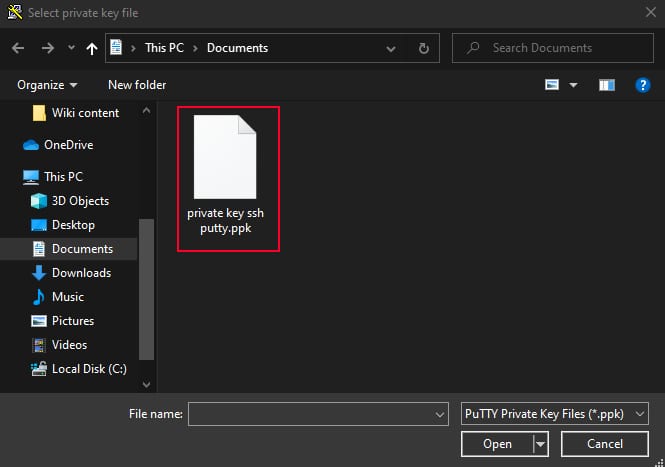Expand the address bar history dropdown

(391, 48)
